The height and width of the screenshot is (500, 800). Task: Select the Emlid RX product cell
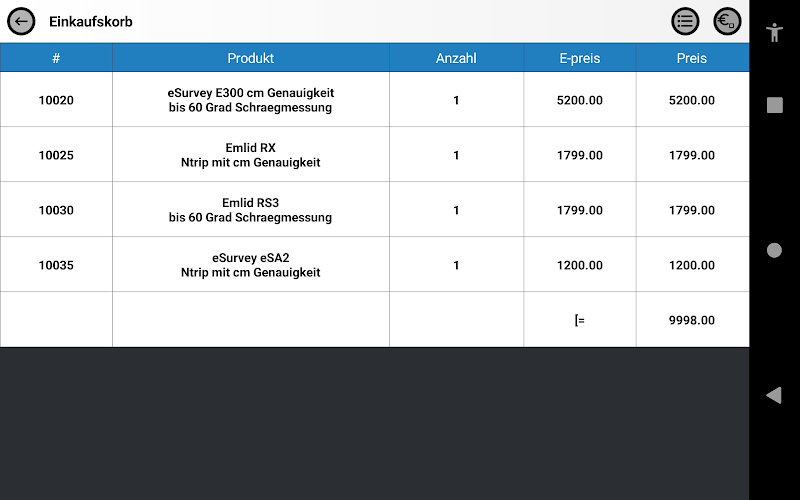pos(251,155)
